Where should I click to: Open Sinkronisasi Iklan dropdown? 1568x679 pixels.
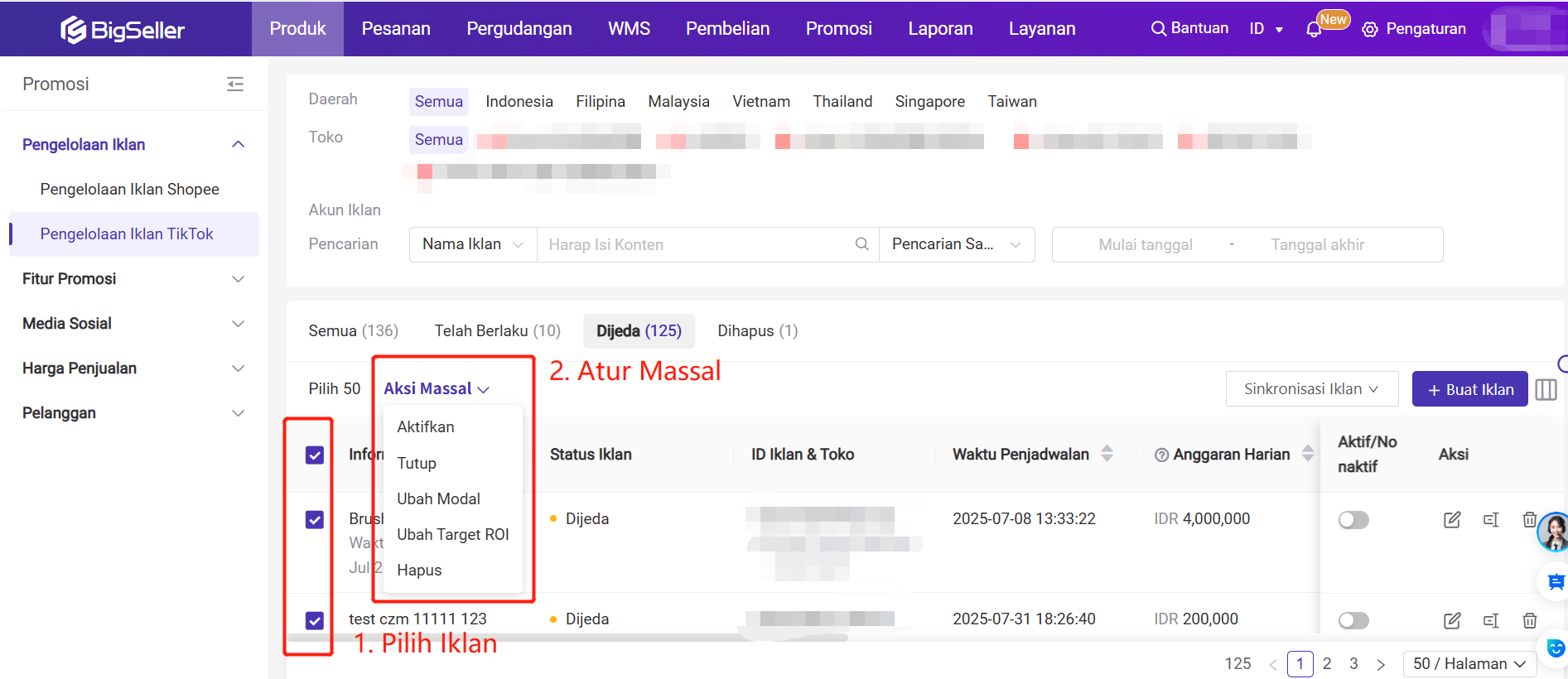1312,389
